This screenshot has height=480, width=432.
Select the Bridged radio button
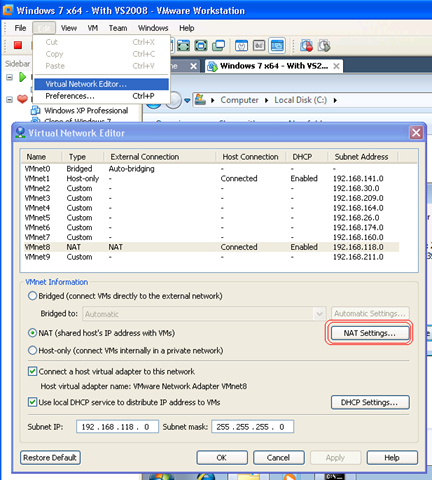point(32,296)
